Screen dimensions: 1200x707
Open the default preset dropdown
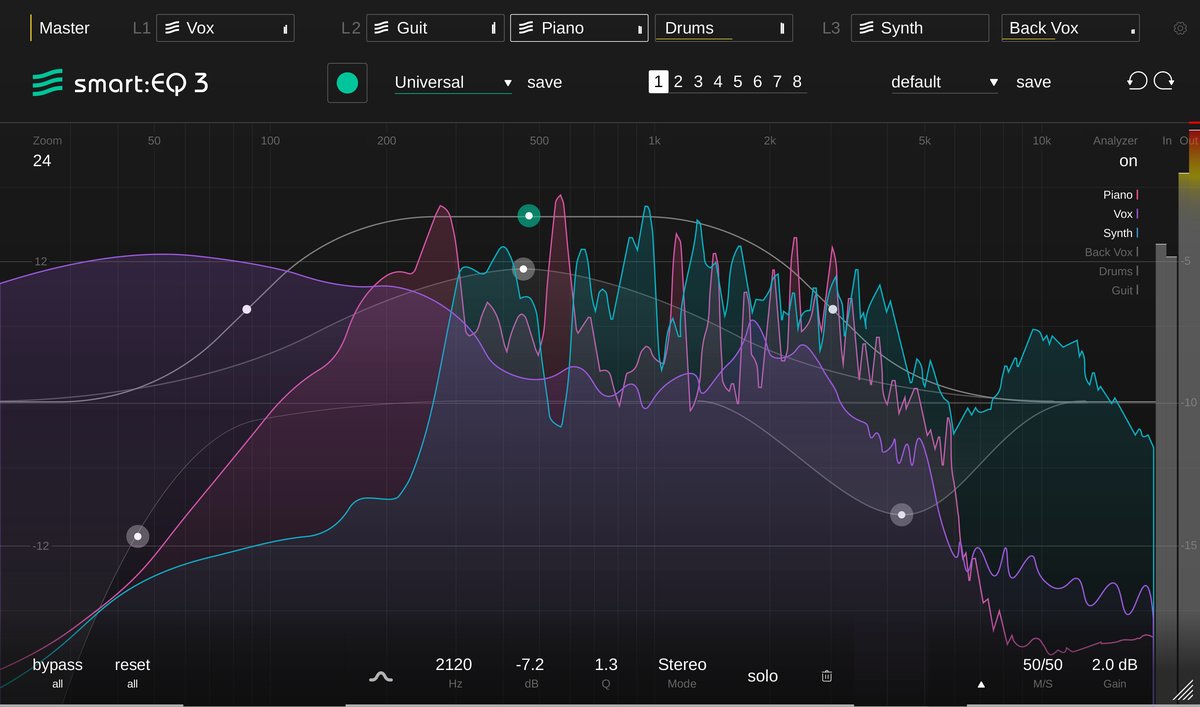(x=944, y=82)
